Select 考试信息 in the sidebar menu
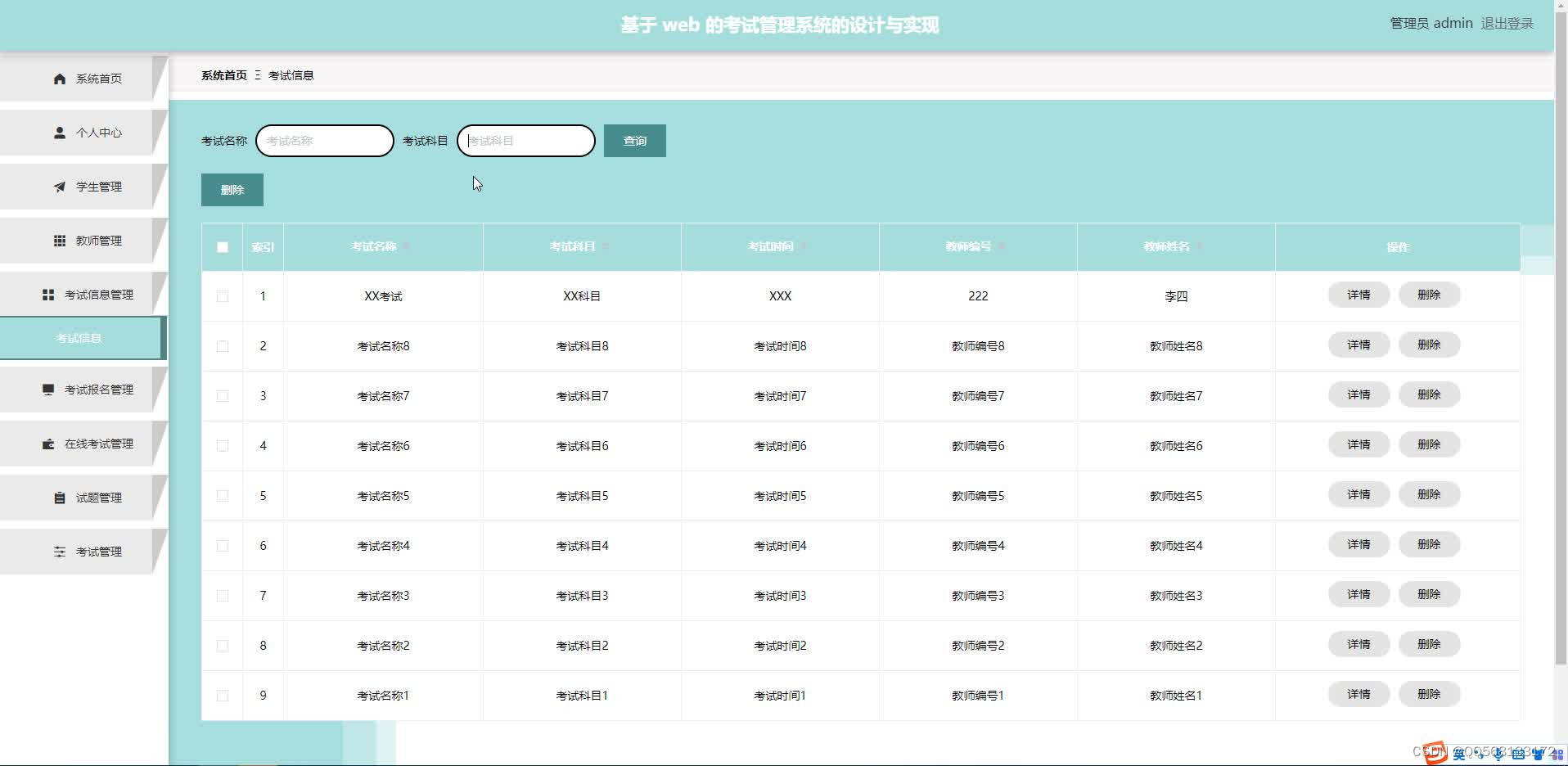The image size is (1568, 766). coord(82,336)
